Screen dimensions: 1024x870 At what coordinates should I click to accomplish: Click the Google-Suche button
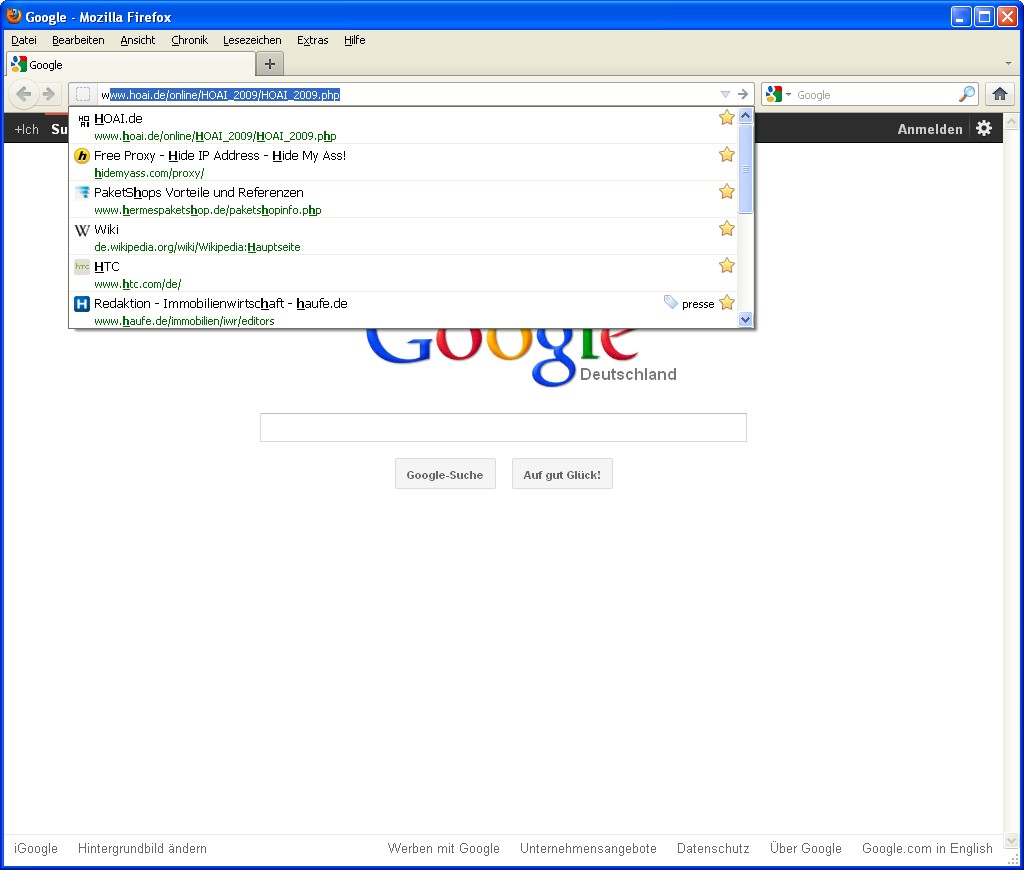tap(445, 474)
